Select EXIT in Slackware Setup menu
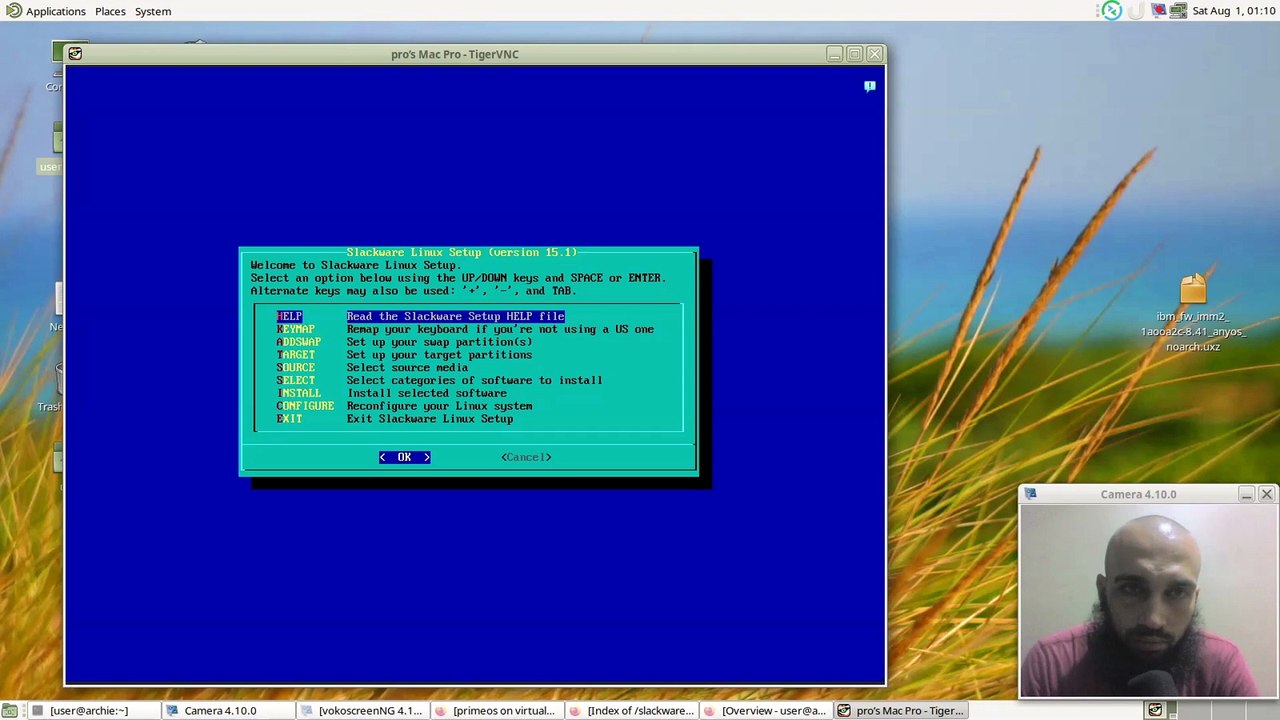Screen dimensions: 1280x720 tap(289, 419)
